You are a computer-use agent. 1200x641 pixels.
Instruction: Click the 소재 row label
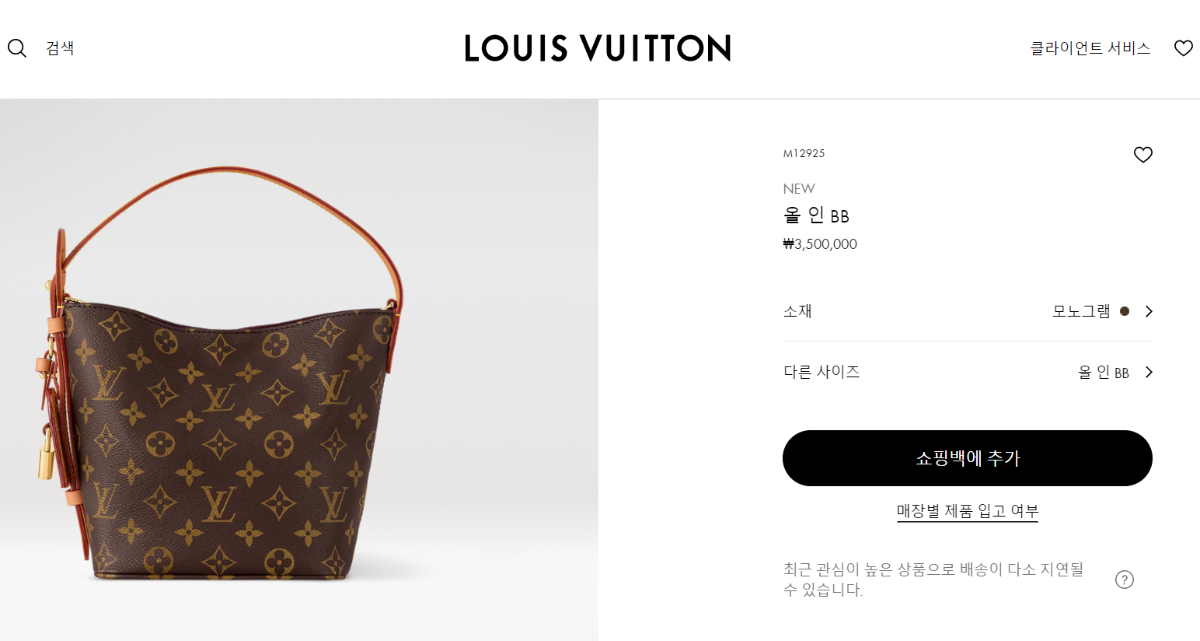pos(797,311)
